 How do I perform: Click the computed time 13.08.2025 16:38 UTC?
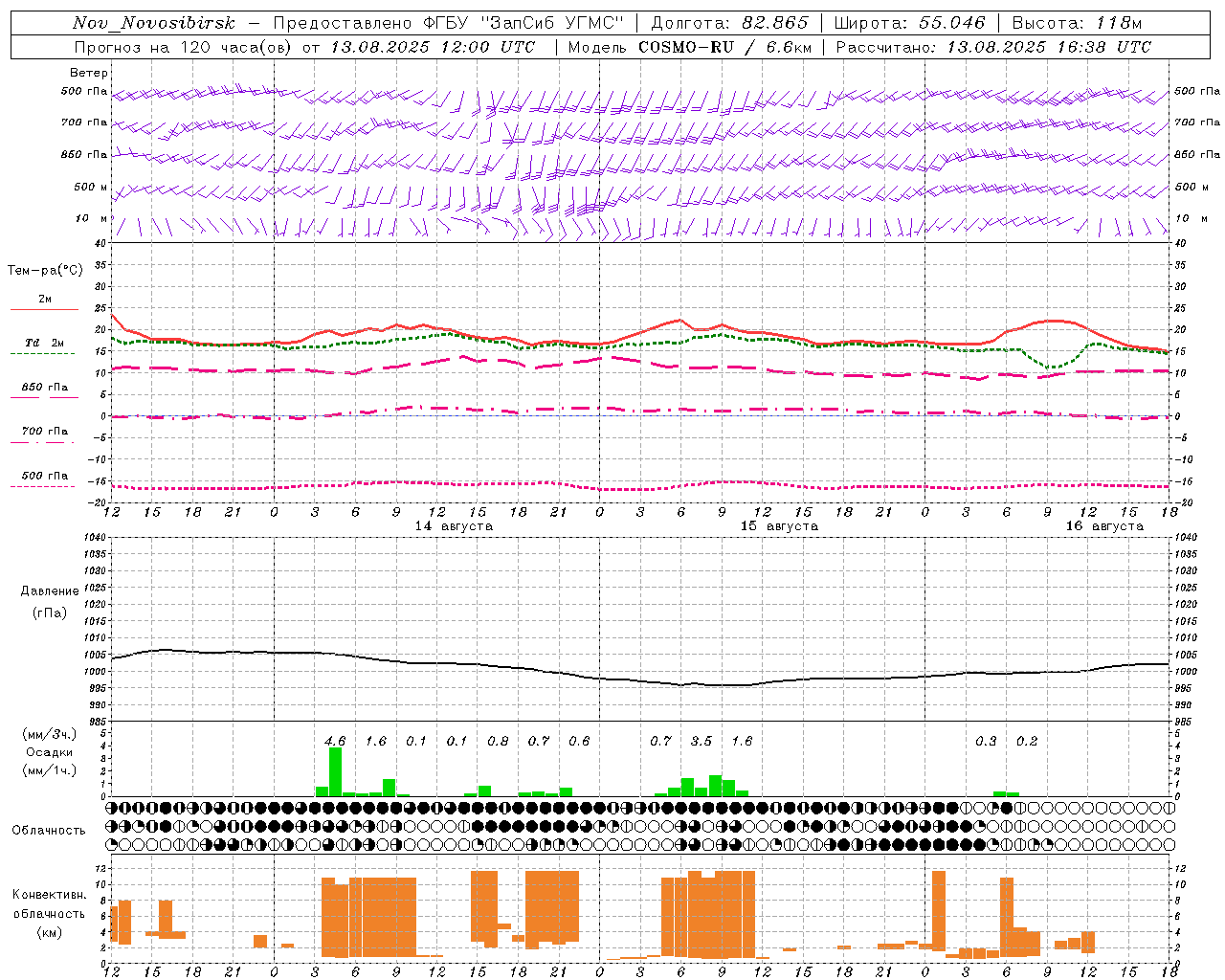tap(1049, 47)
